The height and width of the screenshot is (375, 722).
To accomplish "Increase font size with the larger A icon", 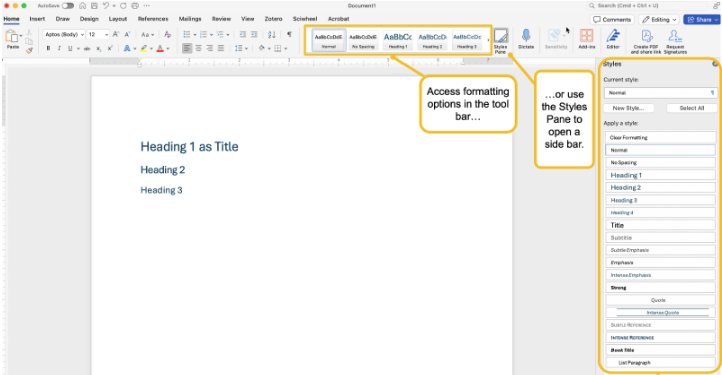I will [116, 35].
